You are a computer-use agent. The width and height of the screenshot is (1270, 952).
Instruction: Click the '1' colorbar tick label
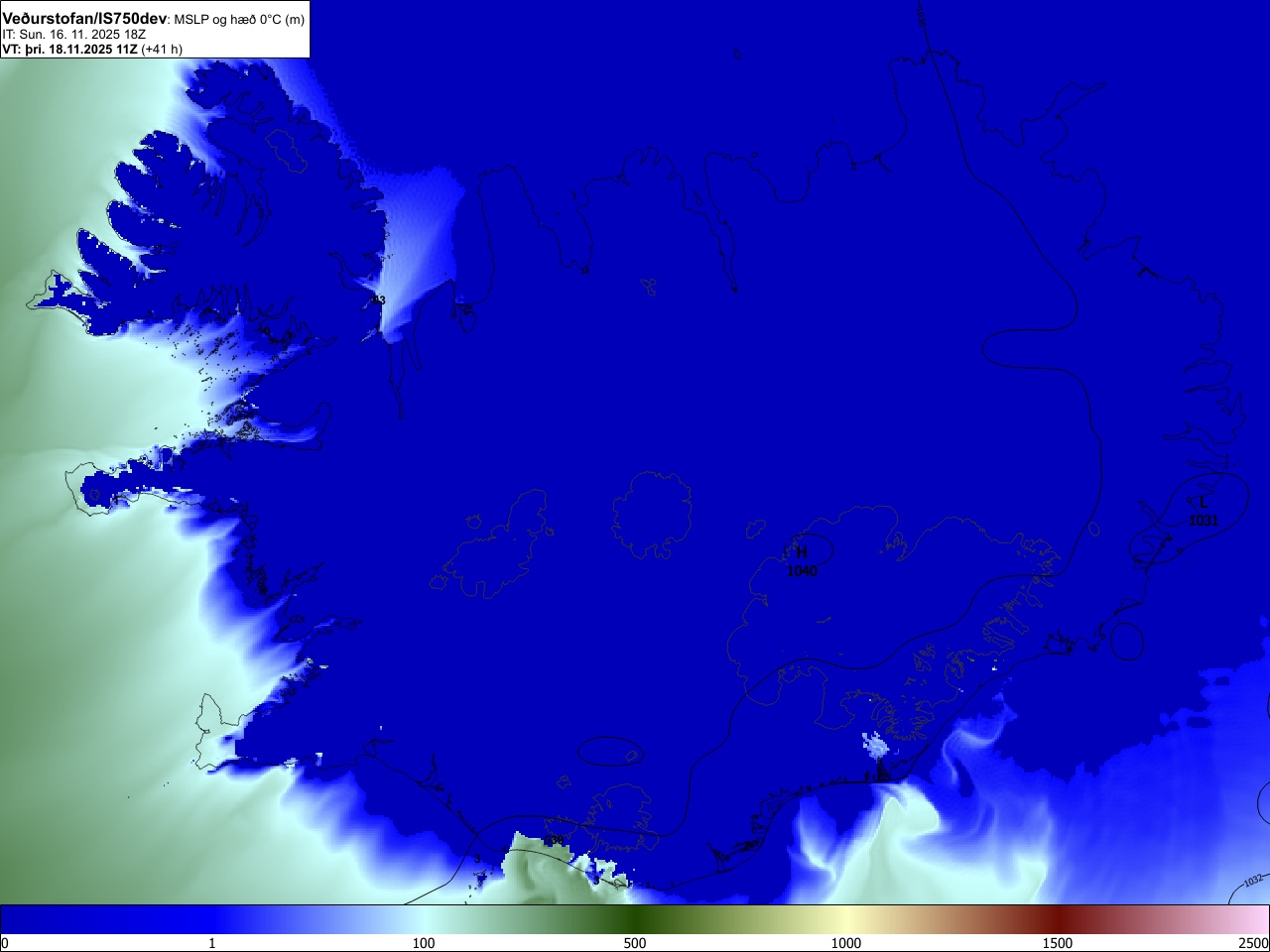click(211, 943)
